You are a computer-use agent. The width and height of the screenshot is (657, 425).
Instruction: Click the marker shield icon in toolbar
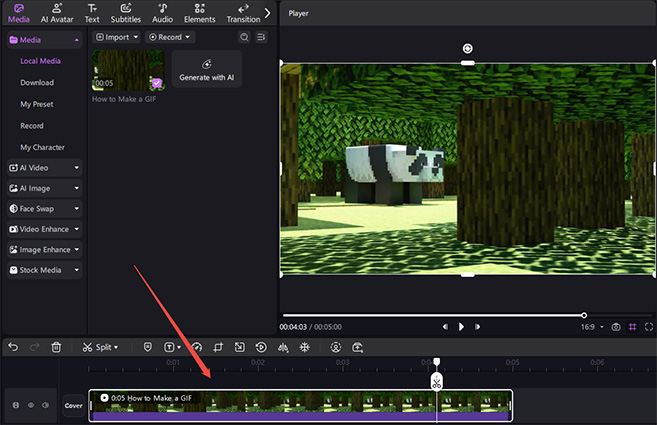tap(147, 347)
